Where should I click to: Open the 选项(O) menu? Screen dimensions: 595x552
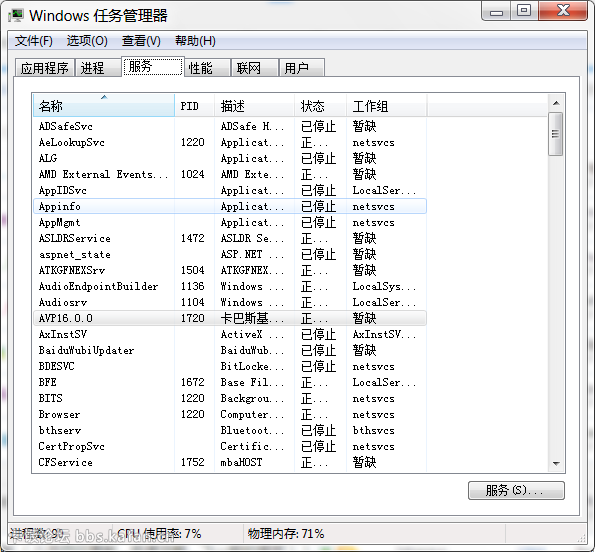tap(87, 41)
